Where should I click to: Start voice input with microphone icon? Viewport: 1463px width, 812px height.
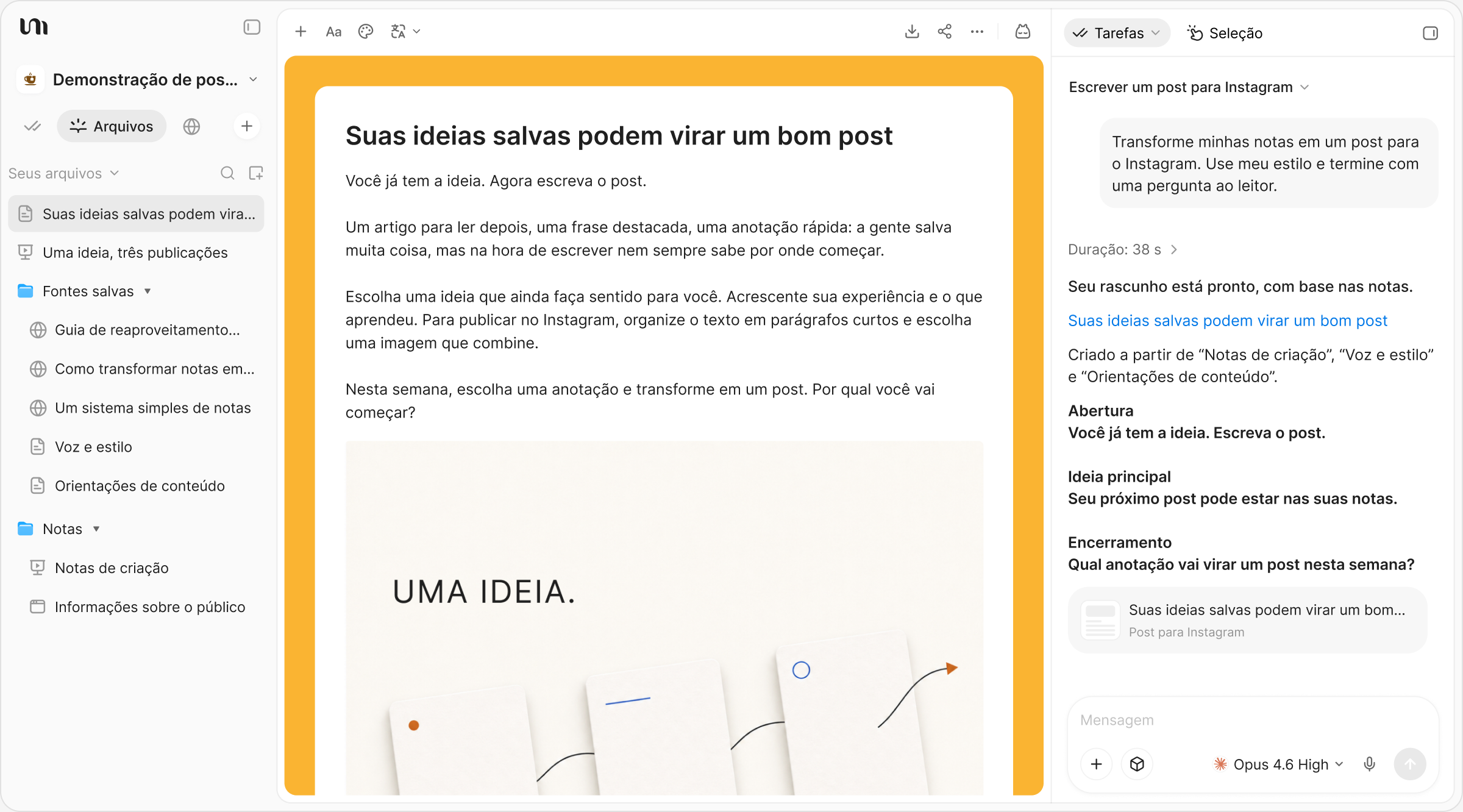point(1370,764)
